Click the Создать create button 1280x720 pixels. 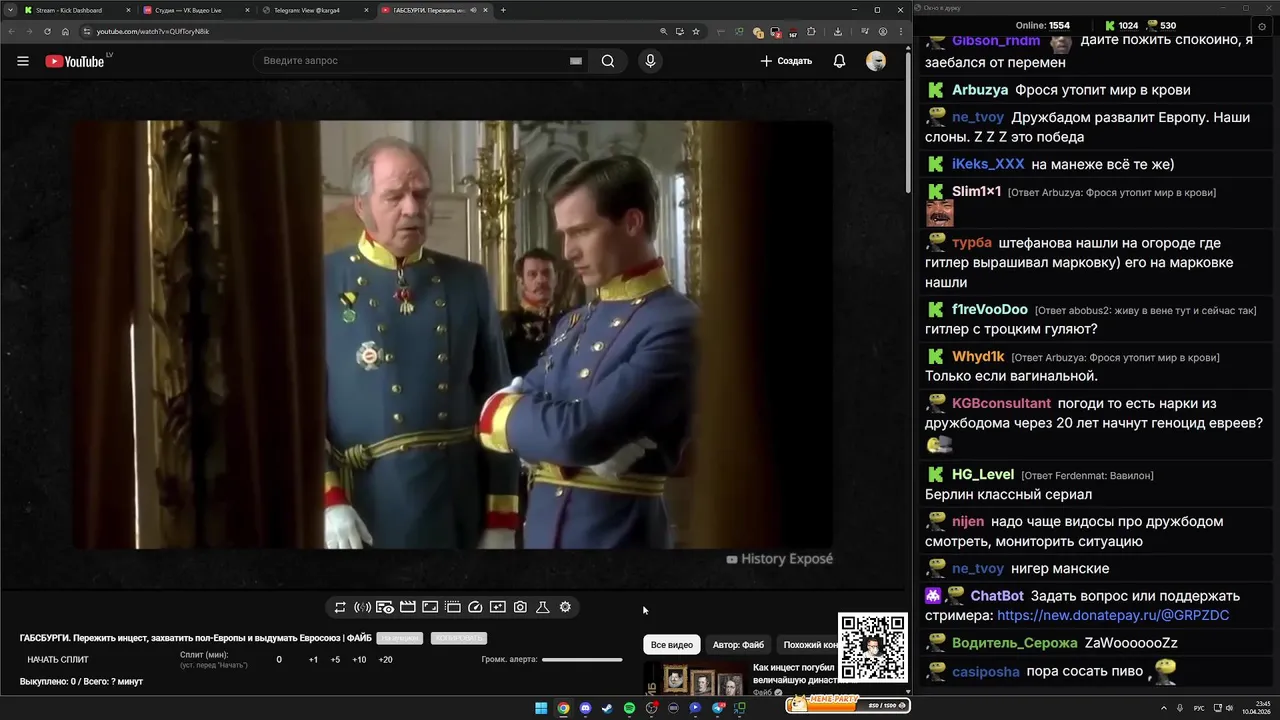coord(786,61)
